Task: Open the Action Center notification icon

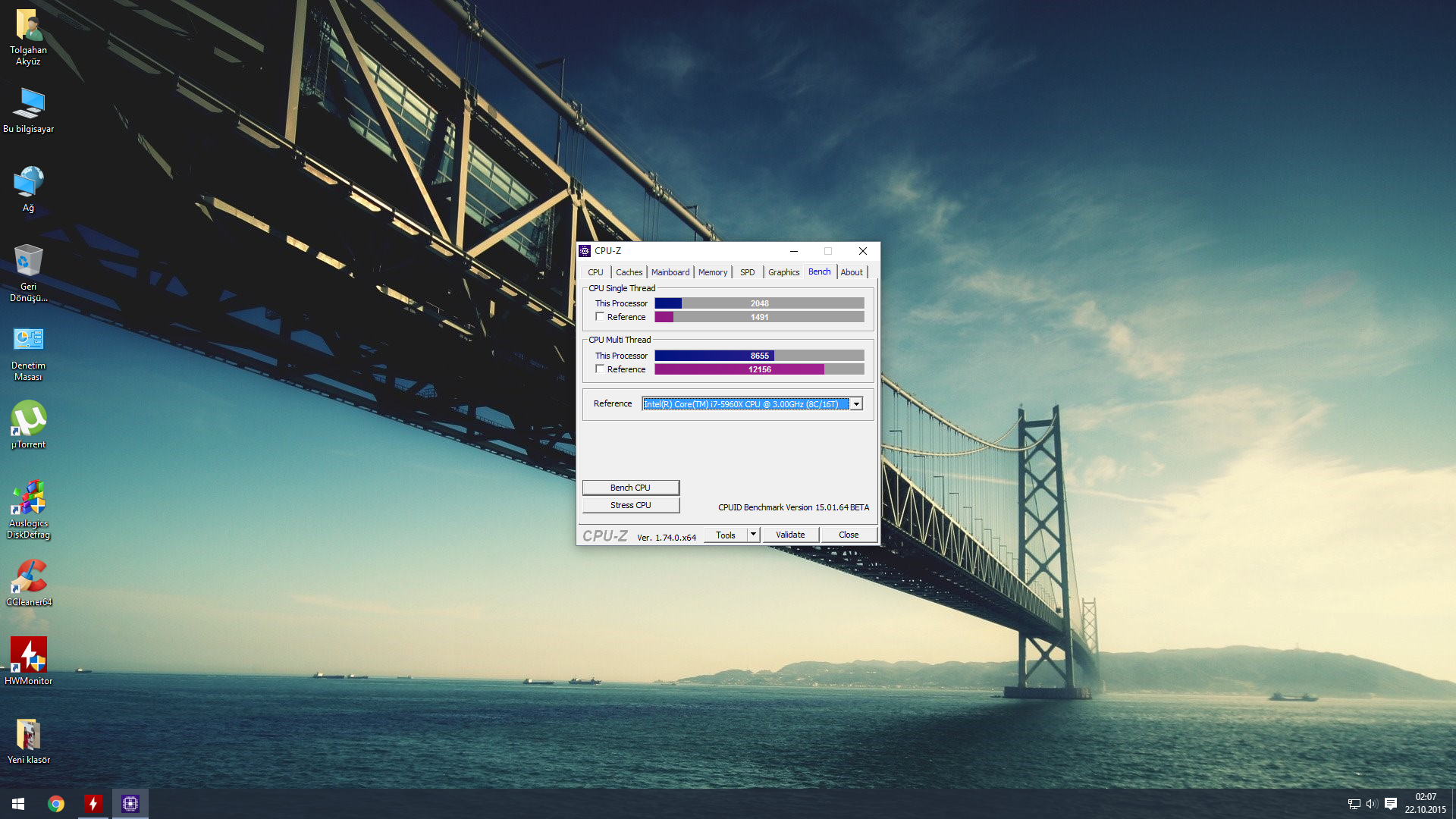Action: [1391, 804]
